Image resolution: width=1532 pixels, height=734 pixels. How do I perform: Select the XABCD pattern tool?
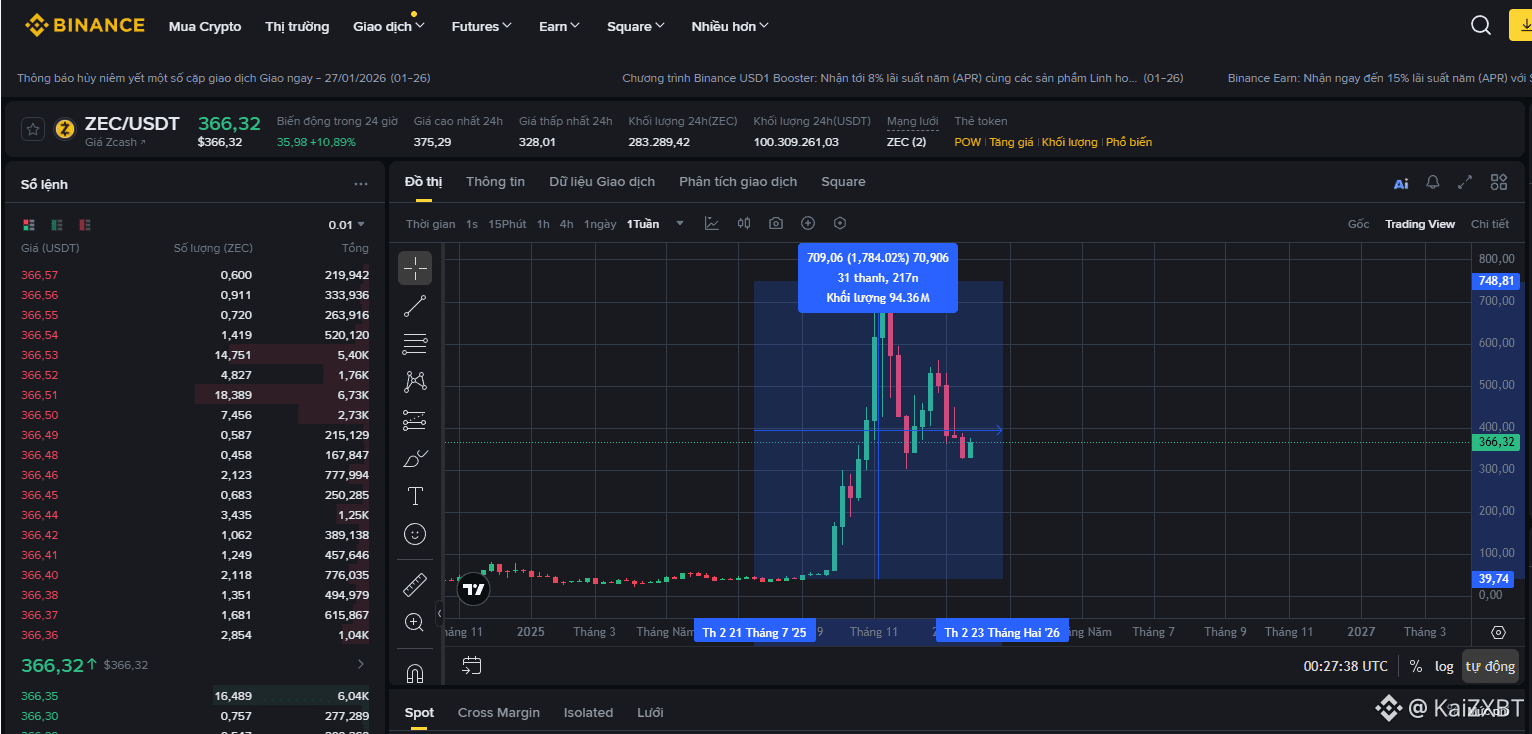(x=415, y=382)
